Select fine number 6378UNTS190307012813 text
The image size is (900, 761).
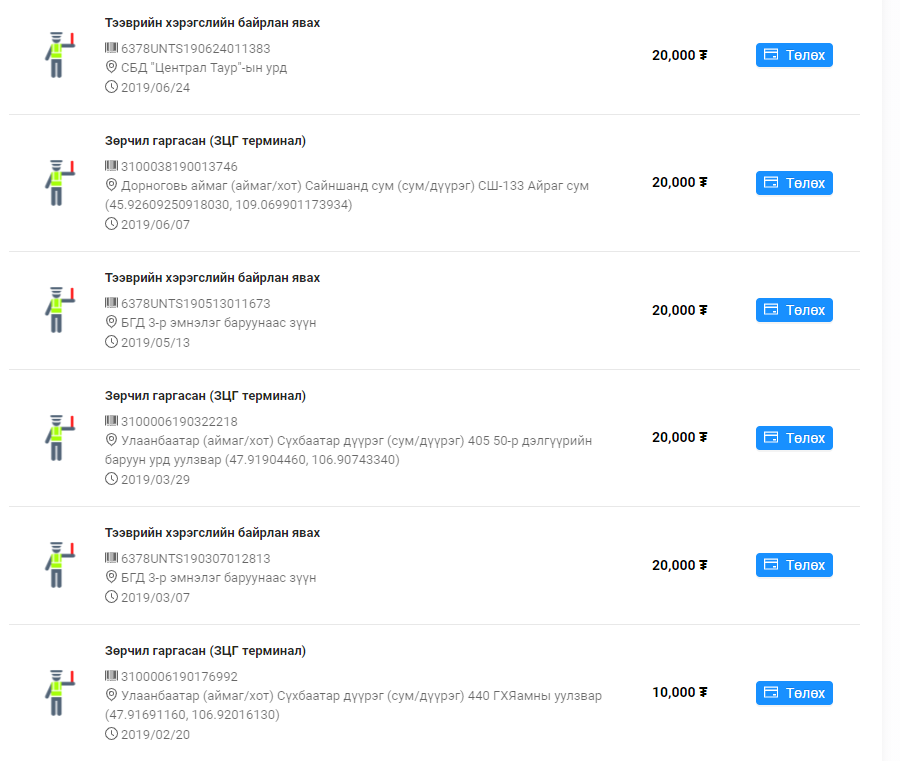[195, 558]
